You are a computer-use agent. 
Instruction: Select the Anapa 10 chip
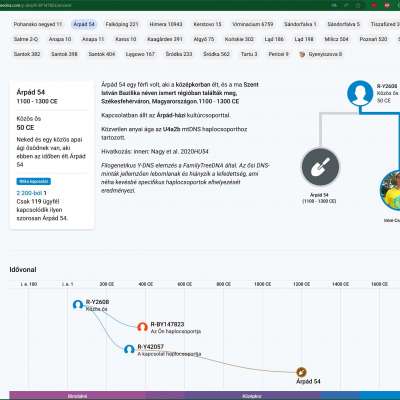pos(60,39)
